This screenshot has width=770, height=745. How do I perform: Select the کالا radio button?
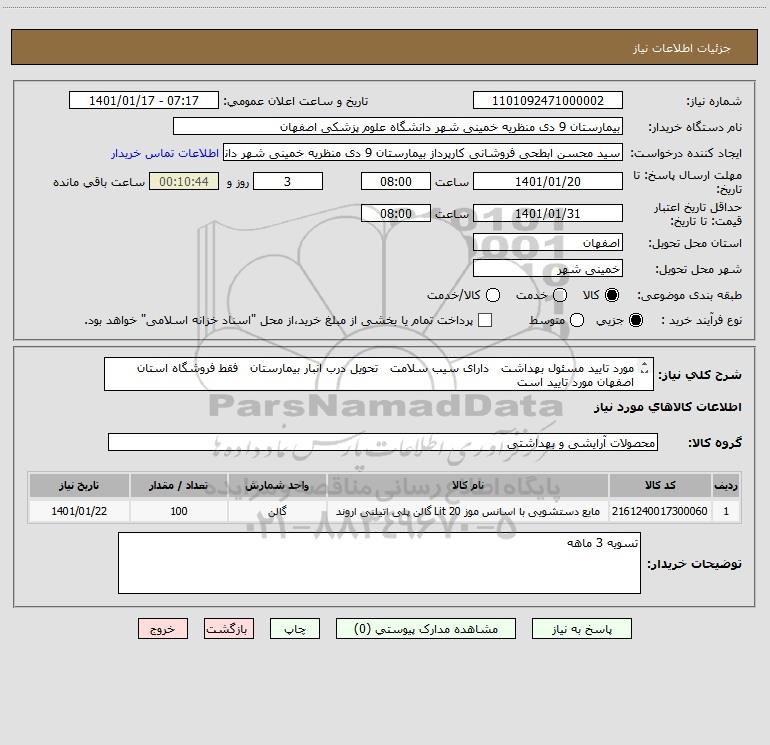tap(611, 295)
